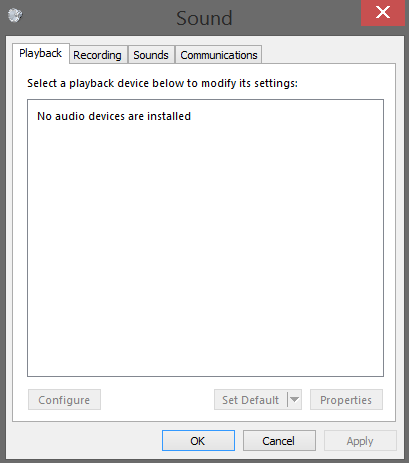Close the Sound dialog with the red X
Screen dimensions: 409x463
click(383, 13)
